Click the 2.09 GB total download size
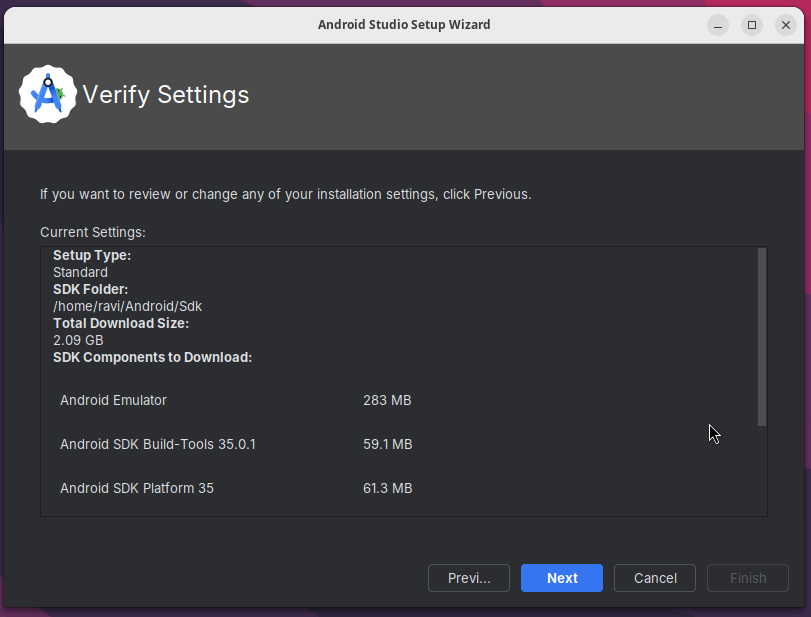Image resolution: width=811 pixels, height=617 pixels. (x=78, y=340)
